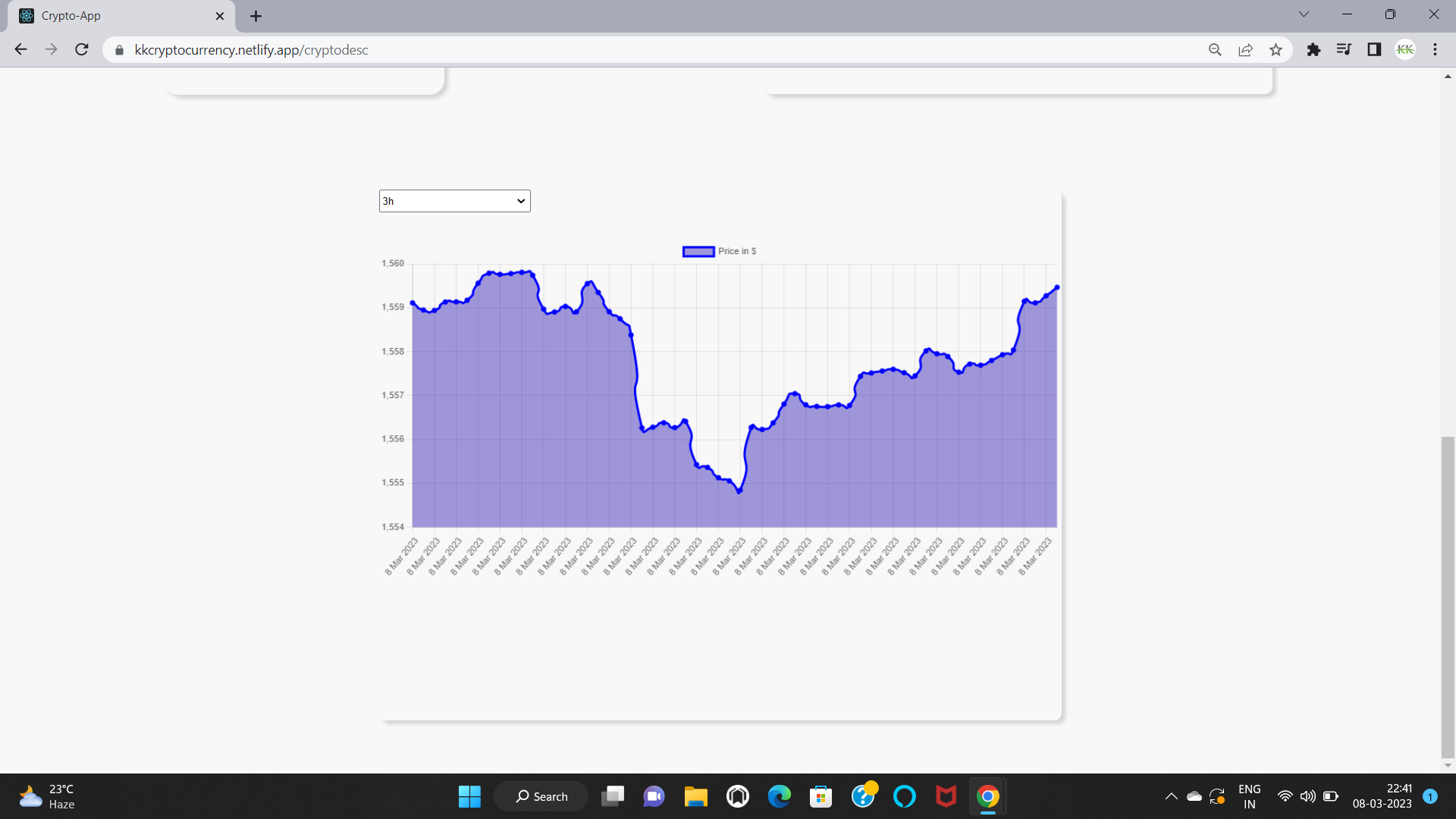Open the 3h time range dropdown

coord(454,201)
